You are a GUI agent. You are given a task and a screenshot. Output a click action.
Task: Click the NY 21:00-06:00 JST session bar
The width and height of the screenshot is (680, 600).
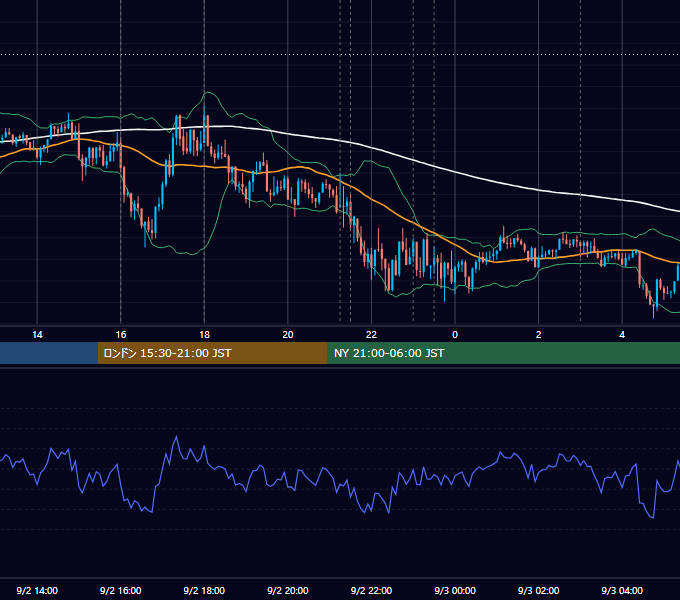(x=503, y=353)
